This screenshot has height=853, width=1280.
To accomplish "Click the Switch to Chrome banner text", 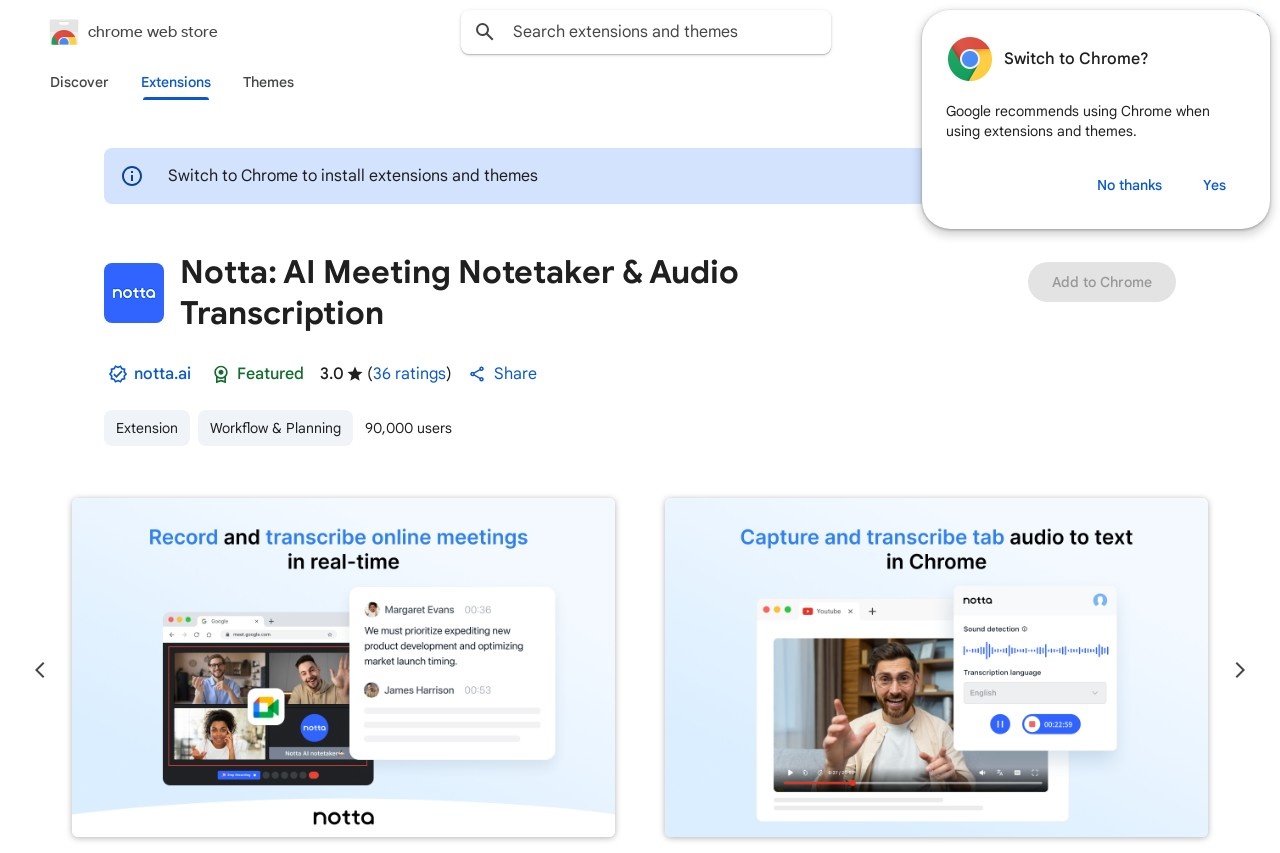I will click(353, 176).
